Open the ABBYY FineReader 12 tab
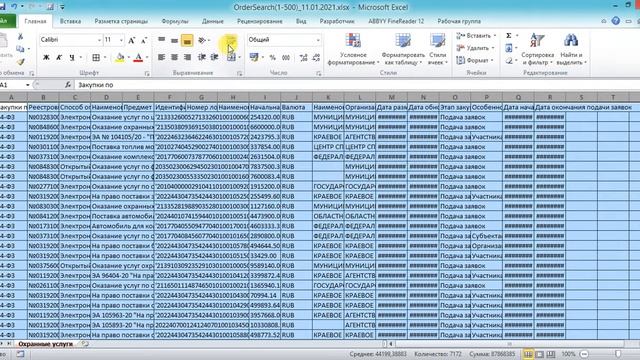This screenshot has height=360, width=640. tap(396, 21)
